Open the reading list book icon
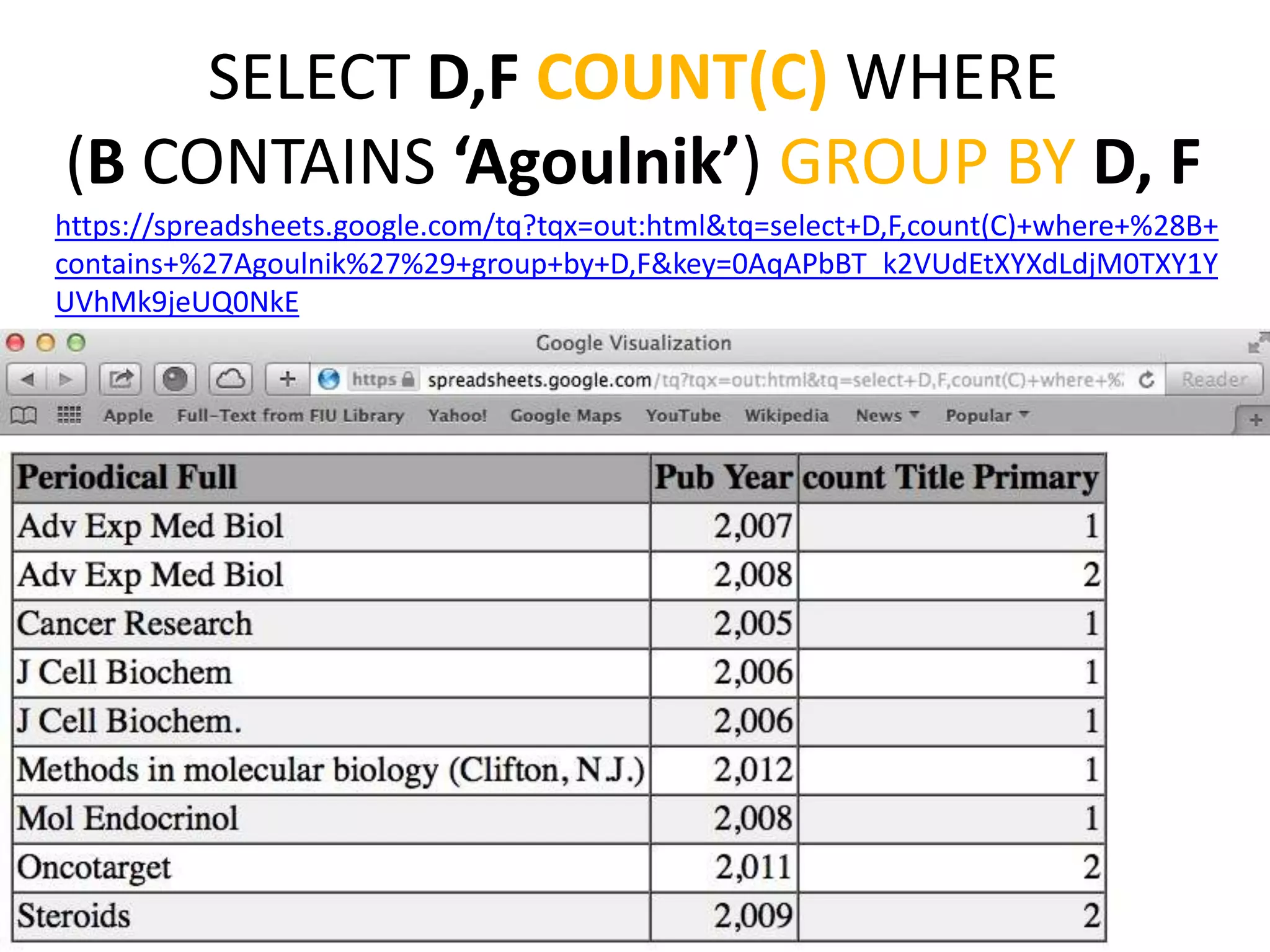 [24, 415]
